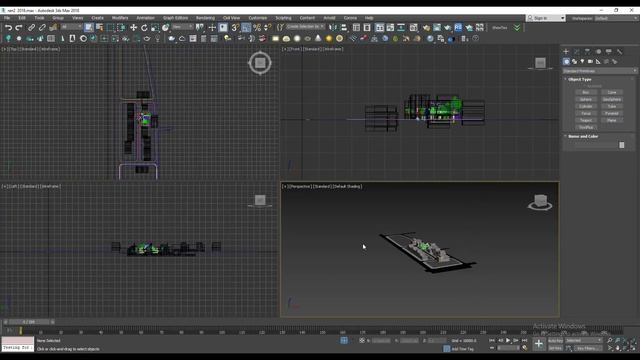The image size is (640, 360).
Task: Select the Select and Link tool
Action: coord(31,28)
